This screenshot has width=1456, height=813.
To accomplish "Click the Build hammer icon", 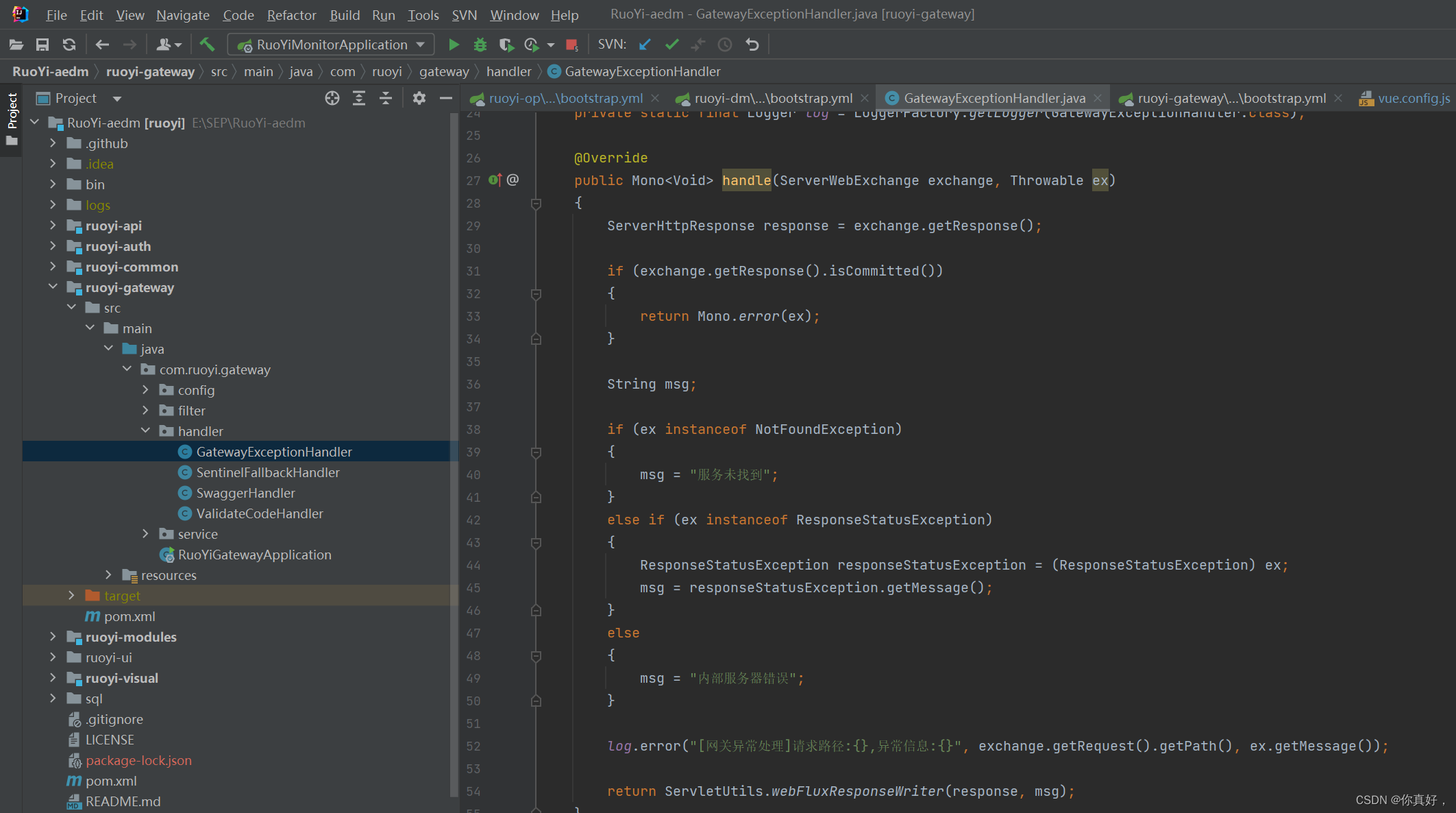I will pos(207,45).
